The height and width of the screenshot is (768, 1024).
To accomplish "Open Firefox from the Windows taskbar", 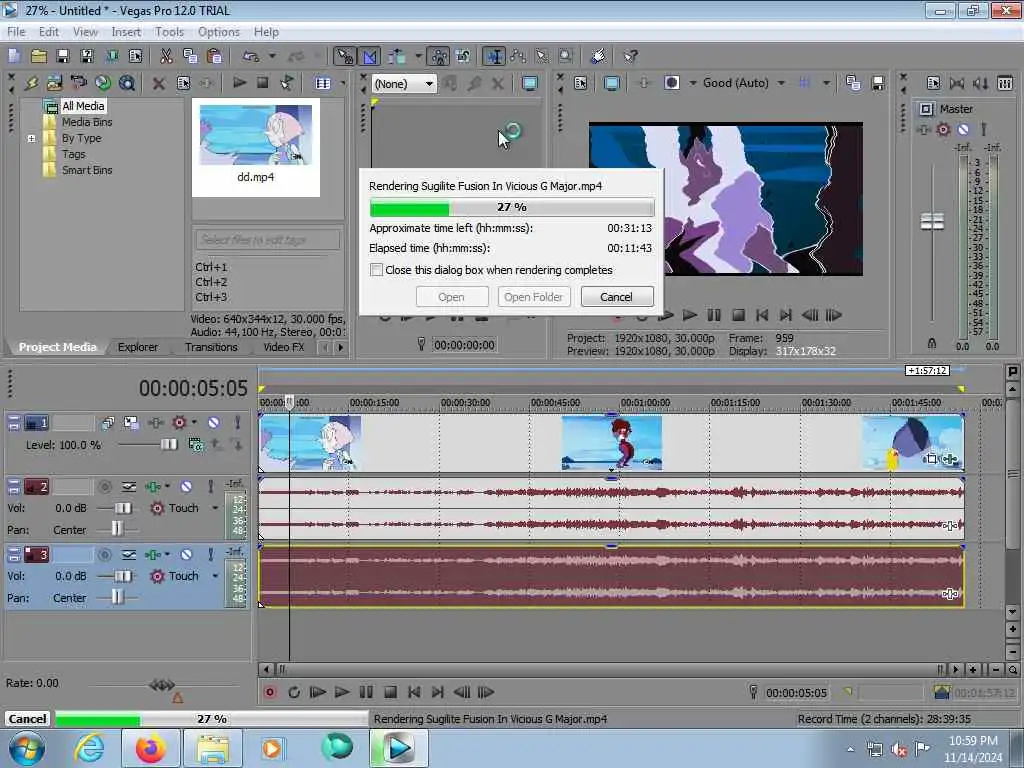I will [151, 748].
